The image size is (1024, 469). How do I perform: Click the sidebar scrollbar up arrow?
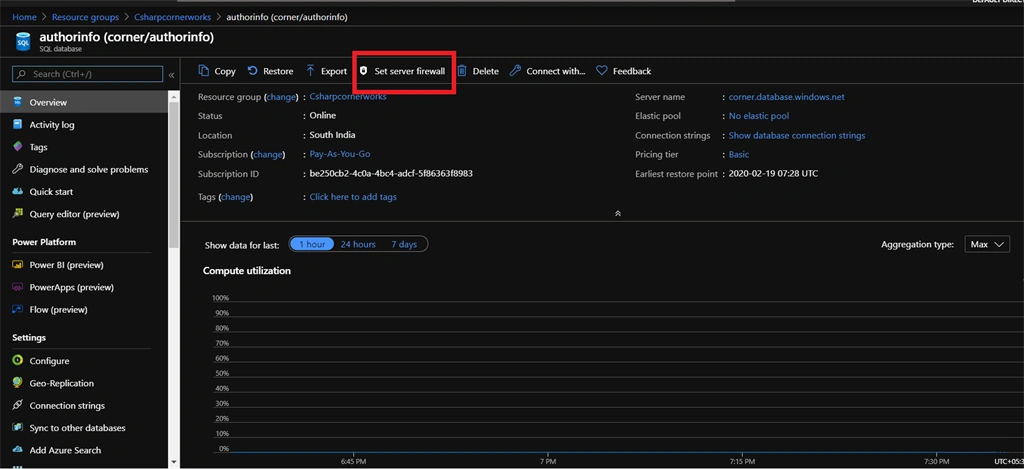tap(174, 97)
